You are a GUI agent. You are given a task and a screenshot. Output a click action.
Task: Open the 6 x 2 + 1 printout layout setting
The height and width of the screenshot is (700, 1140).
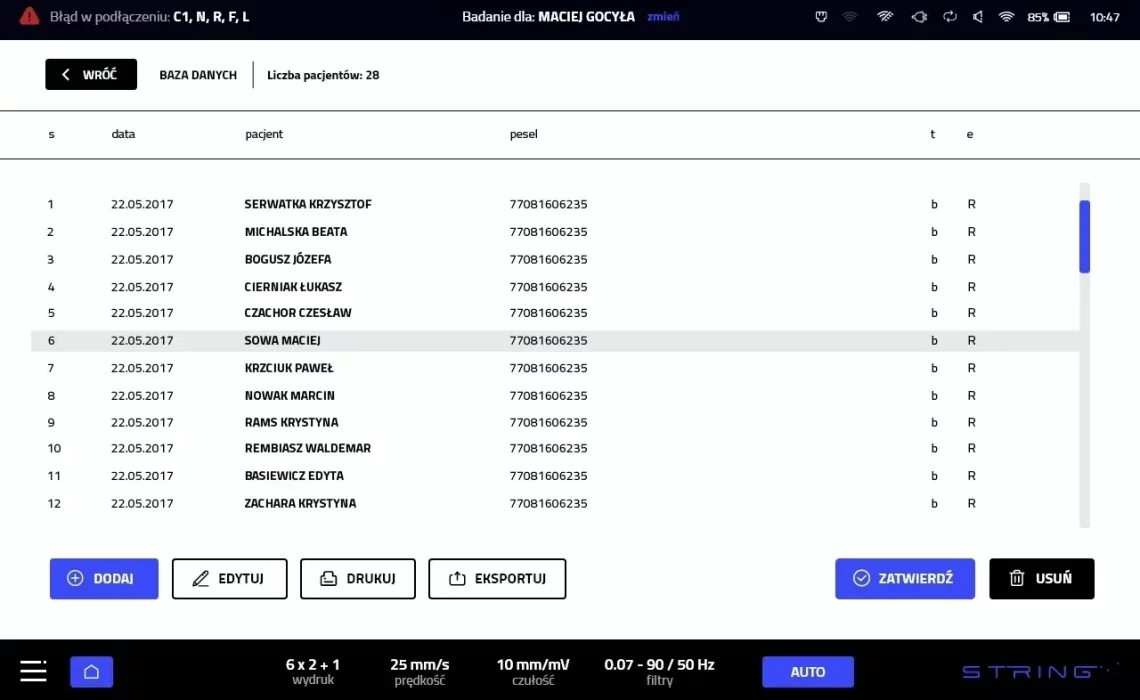312,671
